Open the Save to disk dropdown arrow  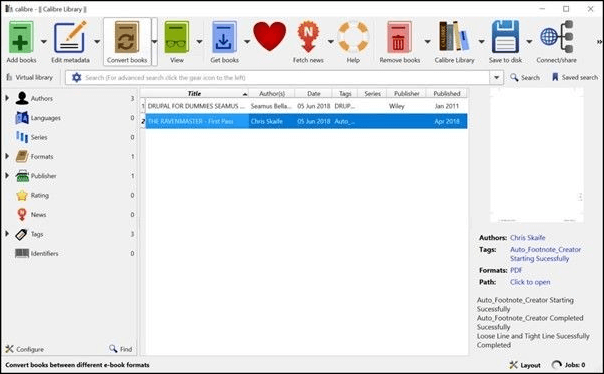[x=529, y=41]
